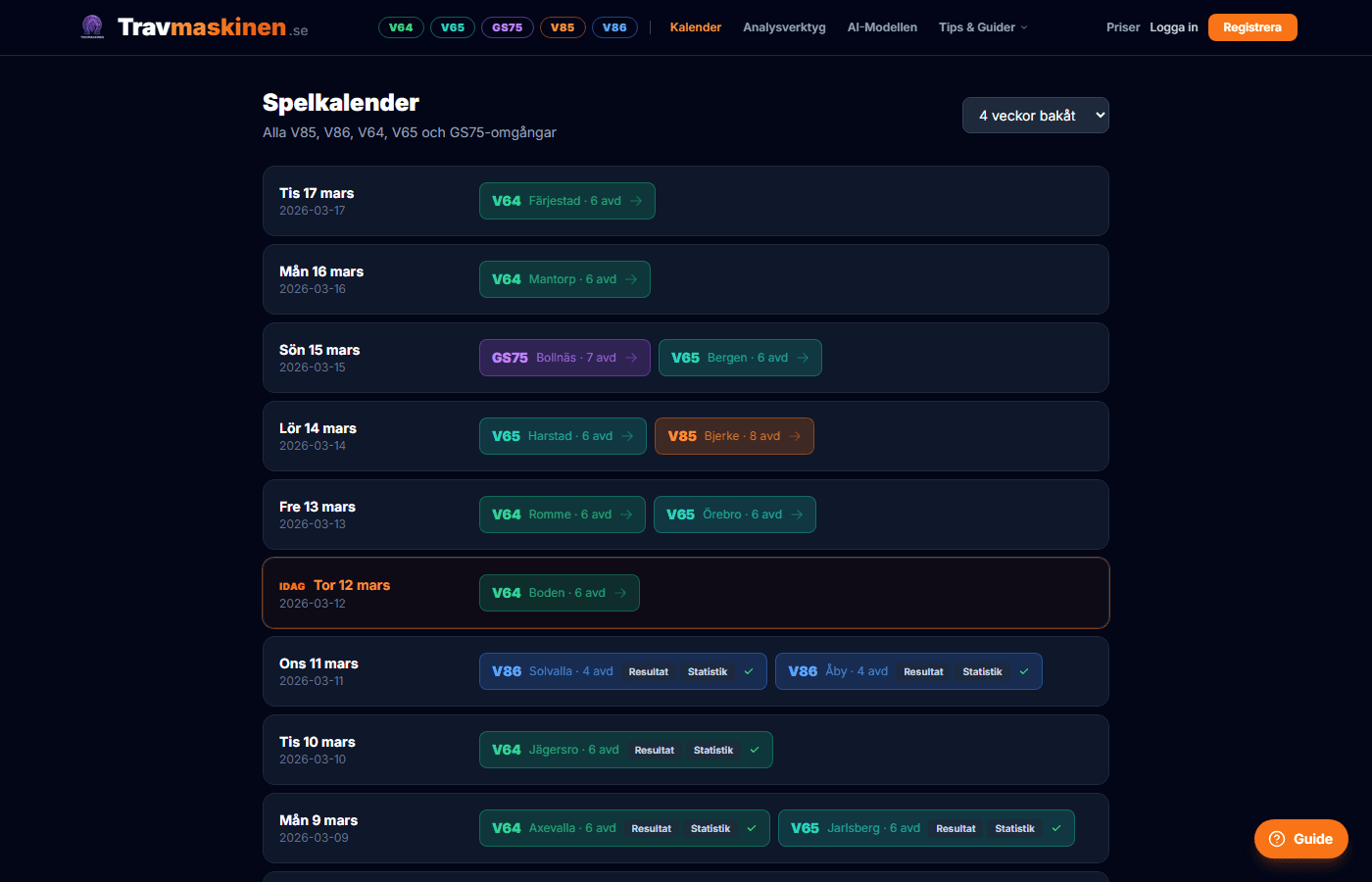Select the V64 pill in the header
Image resolution: width=1372 pixels, height=882 pixels.
[x=401, y=27]
